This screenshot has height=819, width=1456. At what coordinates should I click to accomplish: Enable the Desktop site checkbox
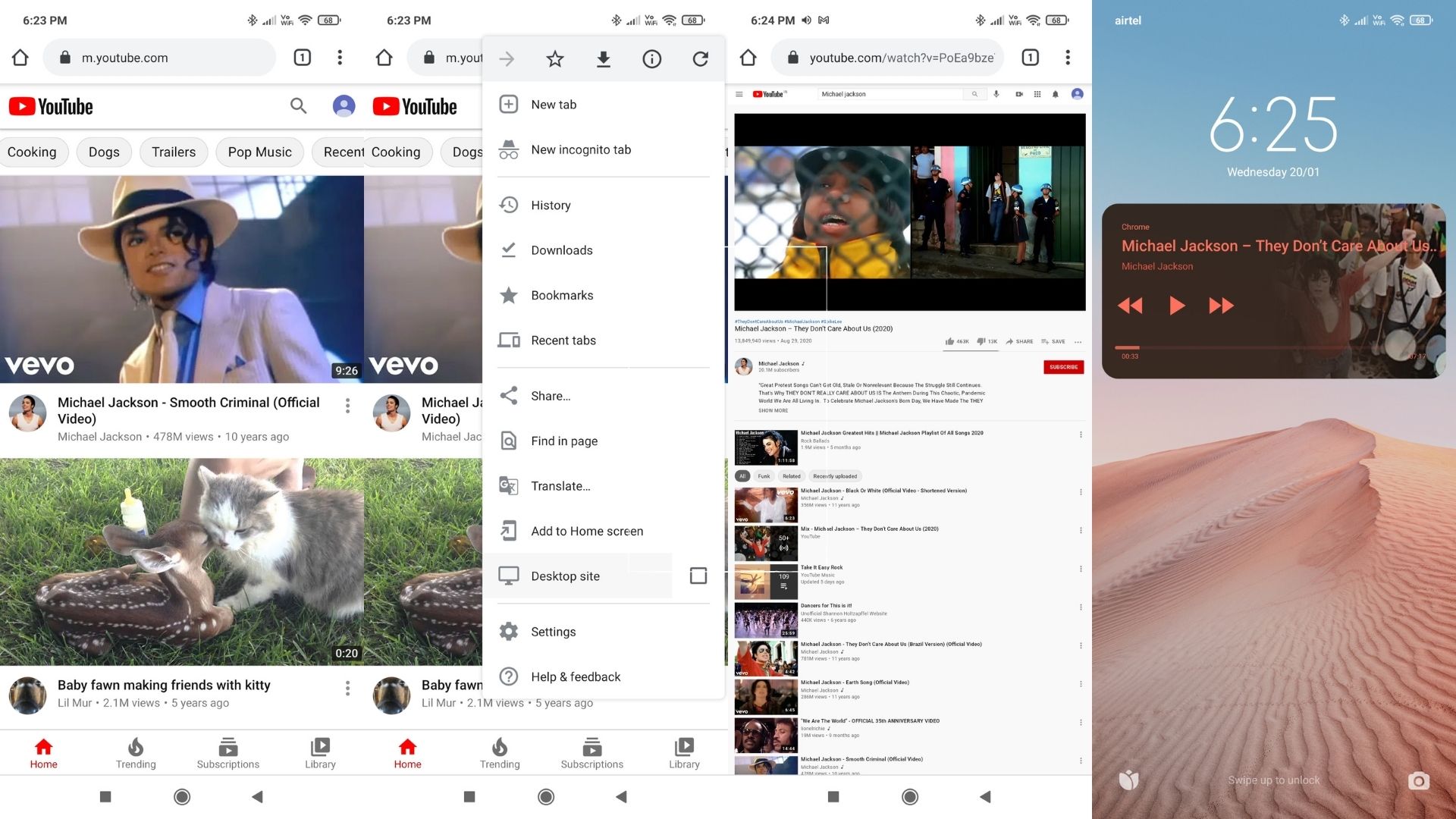[x=698, y=576]
